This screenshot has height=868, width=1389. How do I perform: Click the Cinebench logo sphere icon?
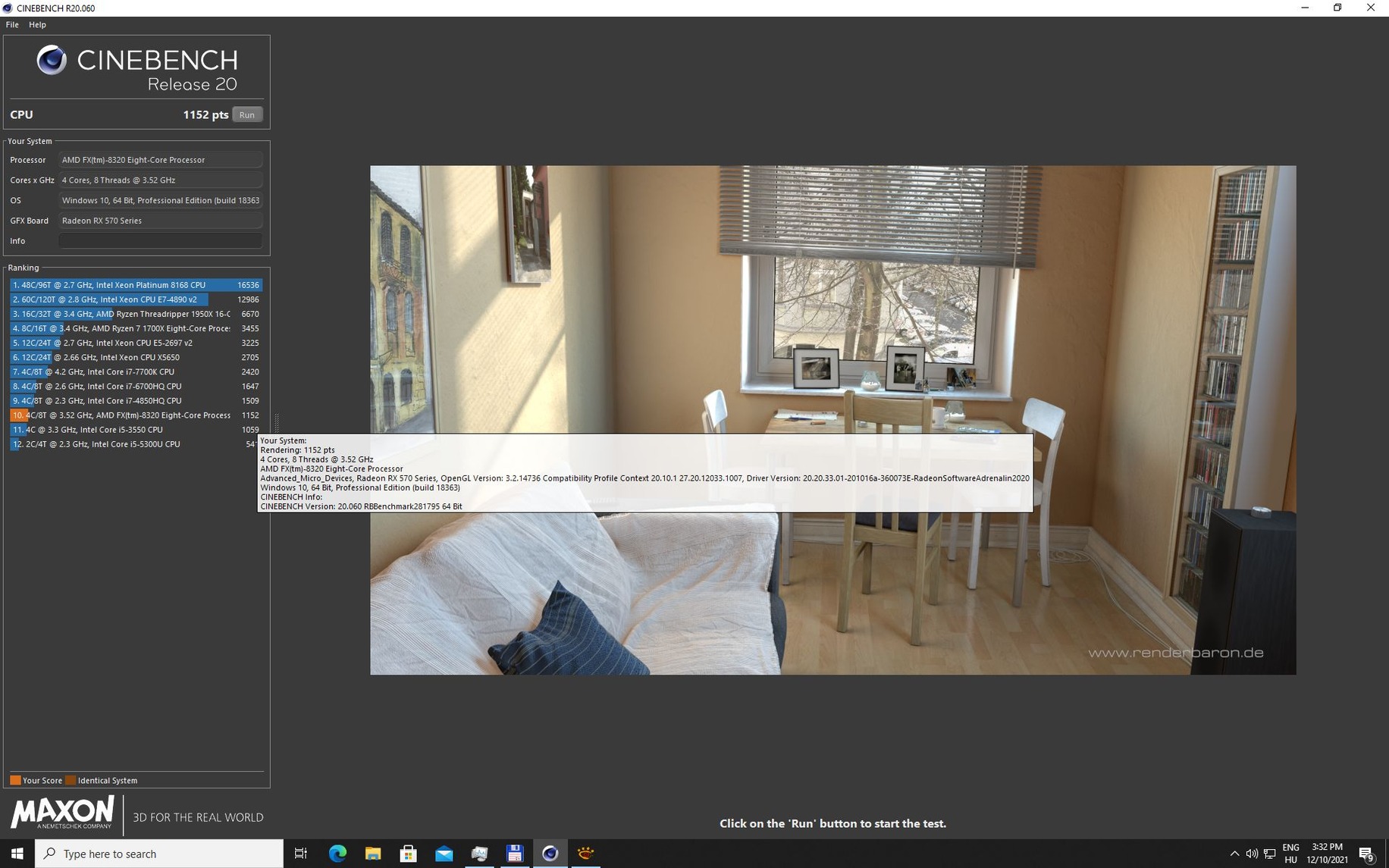point(52,60)
